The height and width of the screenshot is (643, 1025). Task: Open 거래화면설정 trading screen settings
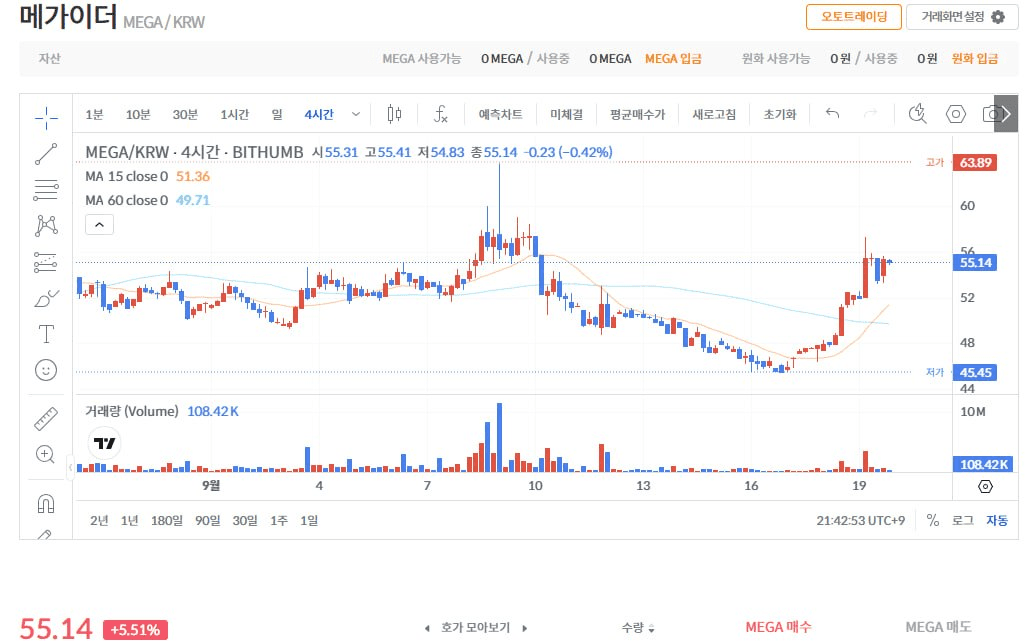[962, 16]
